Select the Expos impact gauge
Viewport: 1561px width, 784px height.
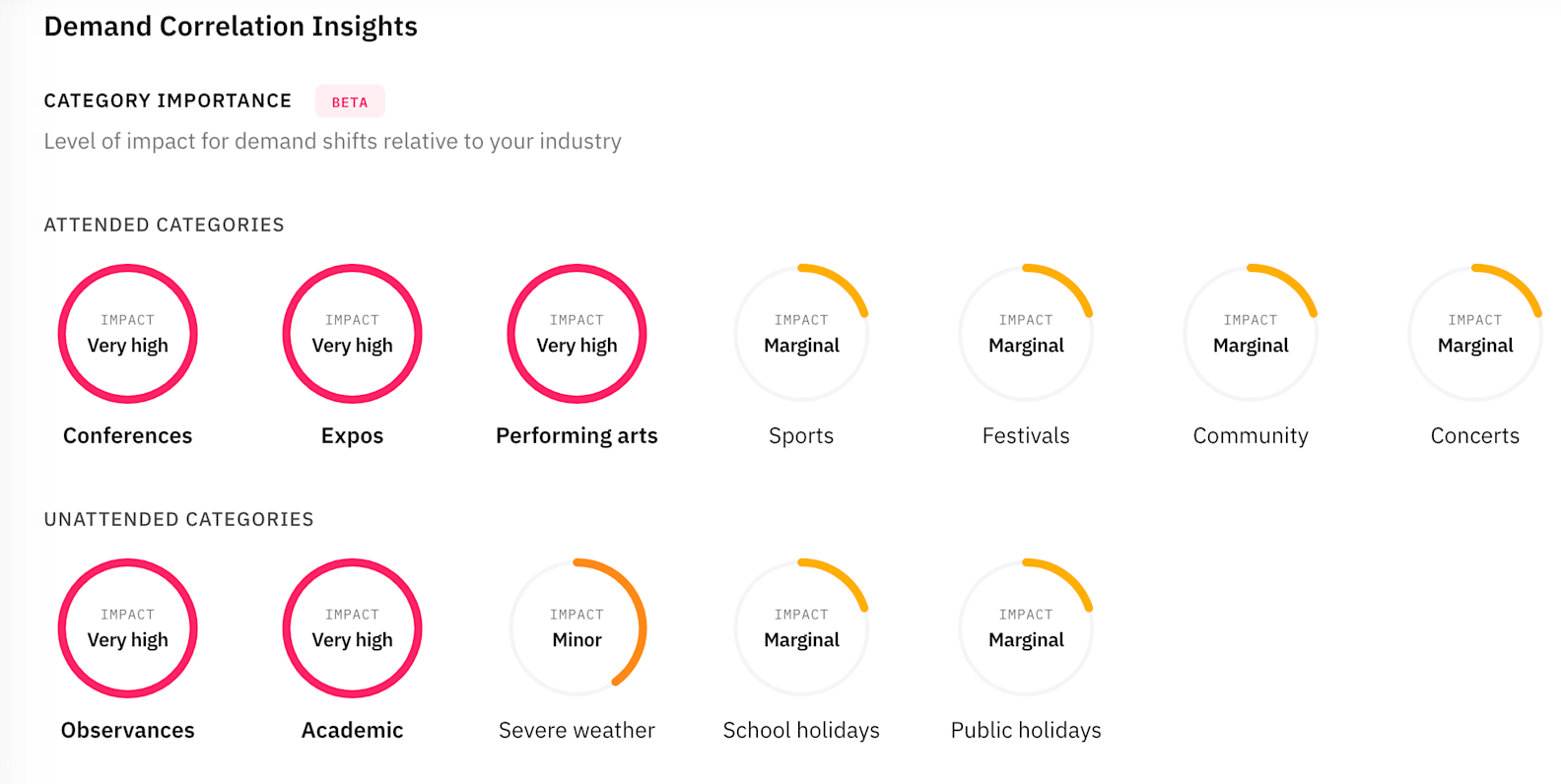pyautogui.click(x=352, y=334)
